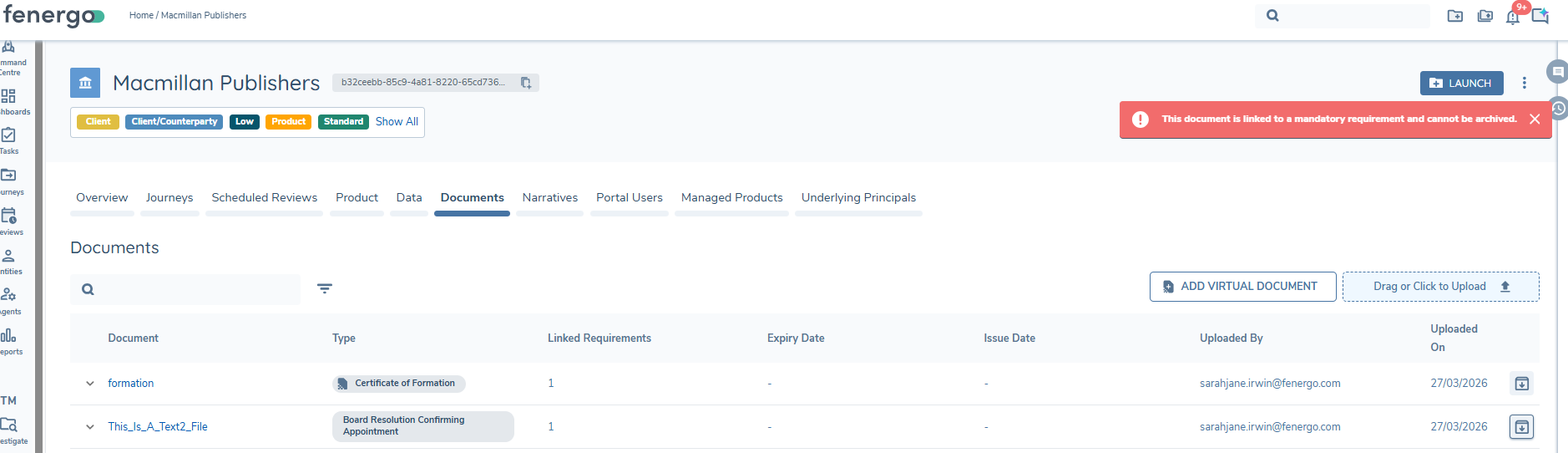Click the add folder icon in header

pyautogui.click(x=1455, y=16)
